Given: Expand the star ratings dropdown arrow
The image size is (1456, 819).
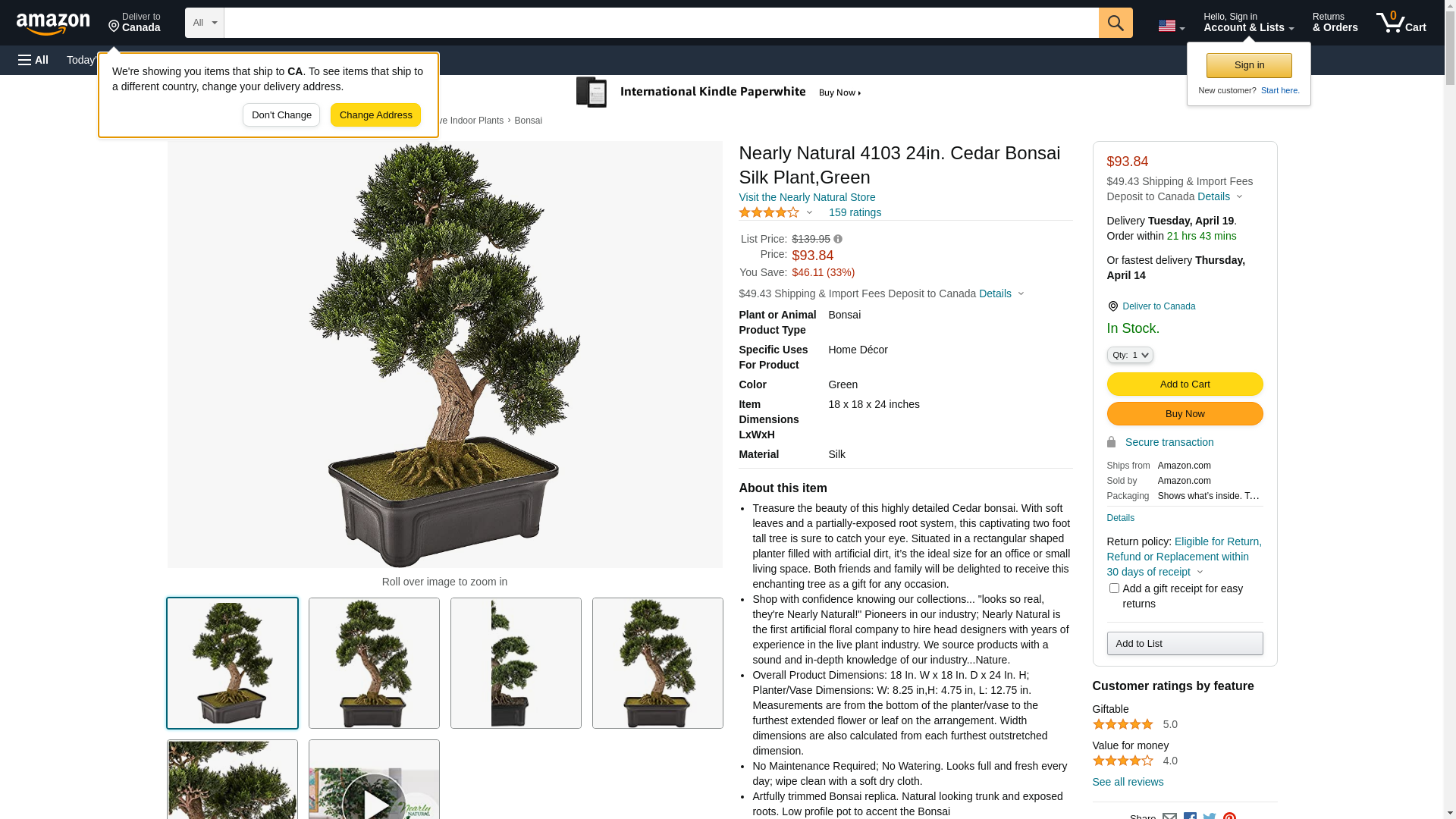Looking at the screenshot, I should [x=809, y=213].
